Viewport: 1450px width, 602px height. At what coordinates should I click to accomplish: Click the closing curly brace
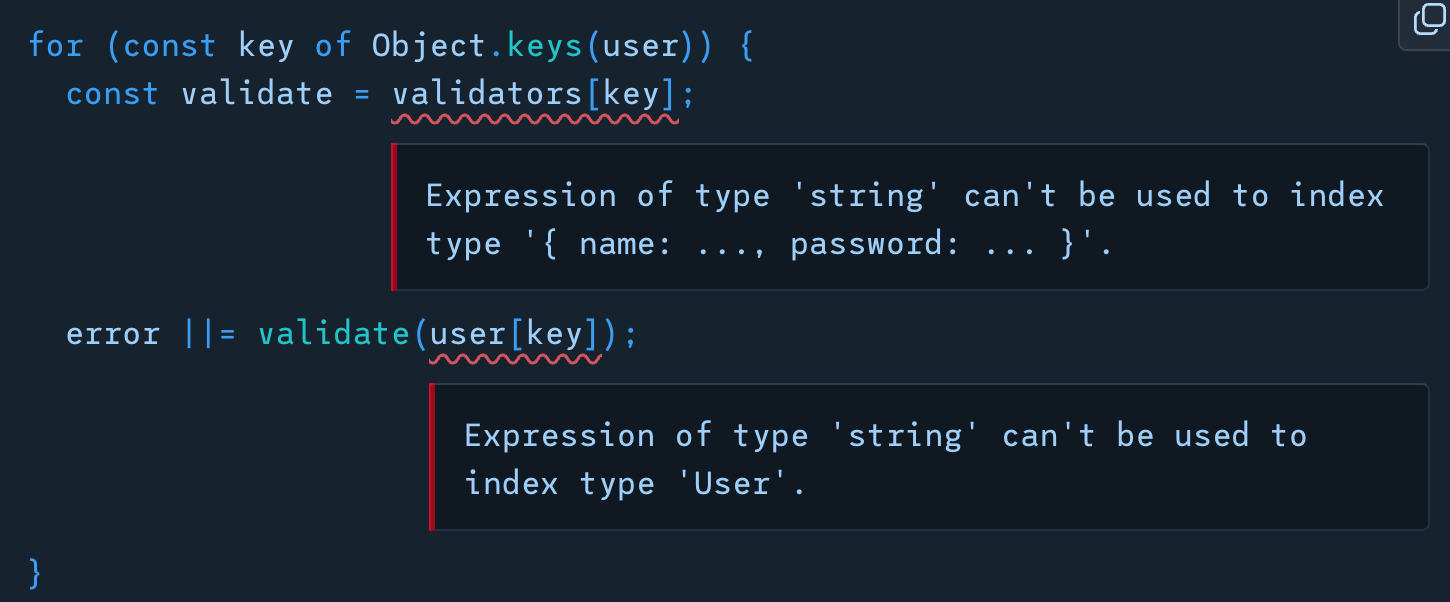36,572
